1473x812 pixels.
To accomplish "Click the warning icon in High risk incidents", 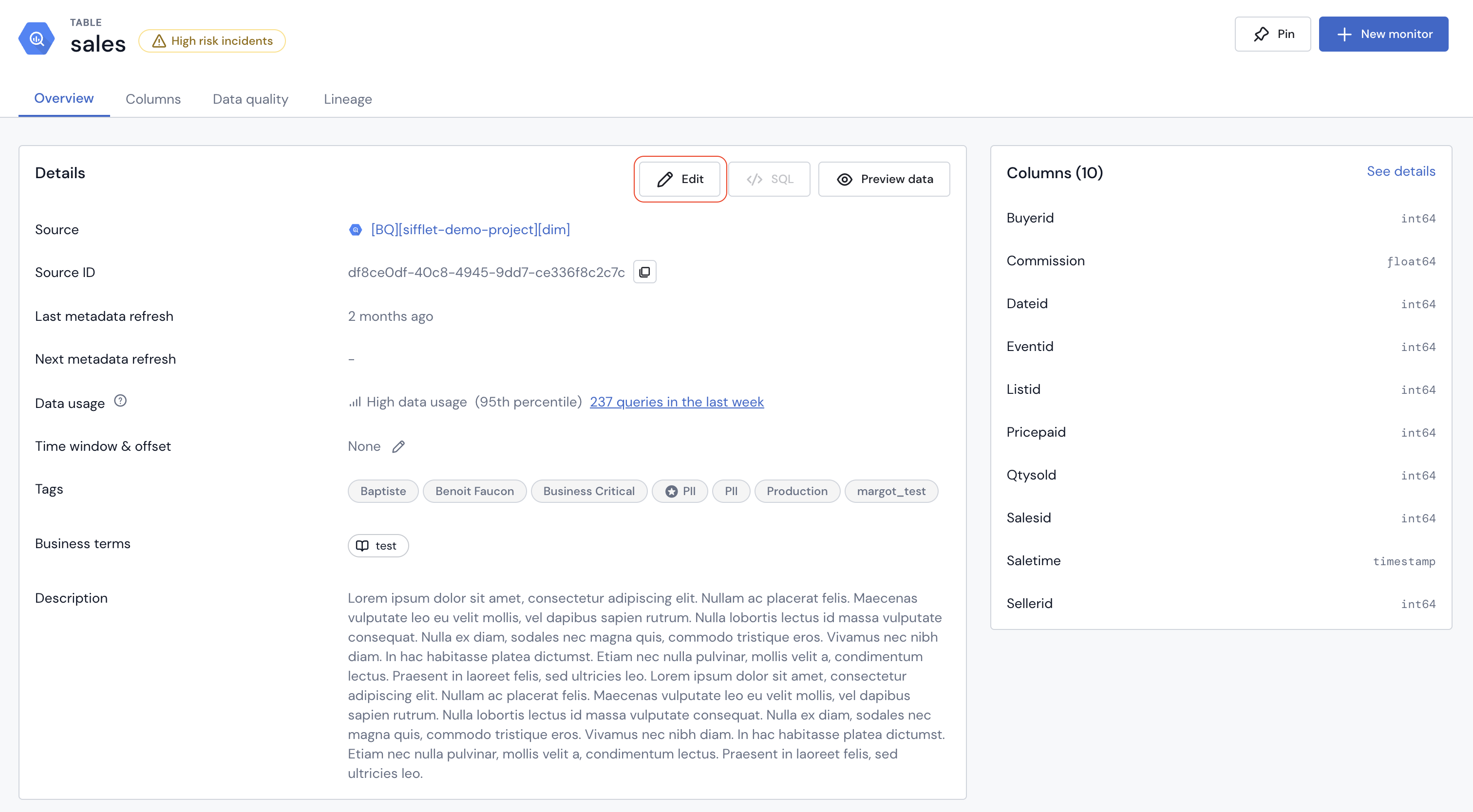I will pyautogui.click(x=159, y=41).
